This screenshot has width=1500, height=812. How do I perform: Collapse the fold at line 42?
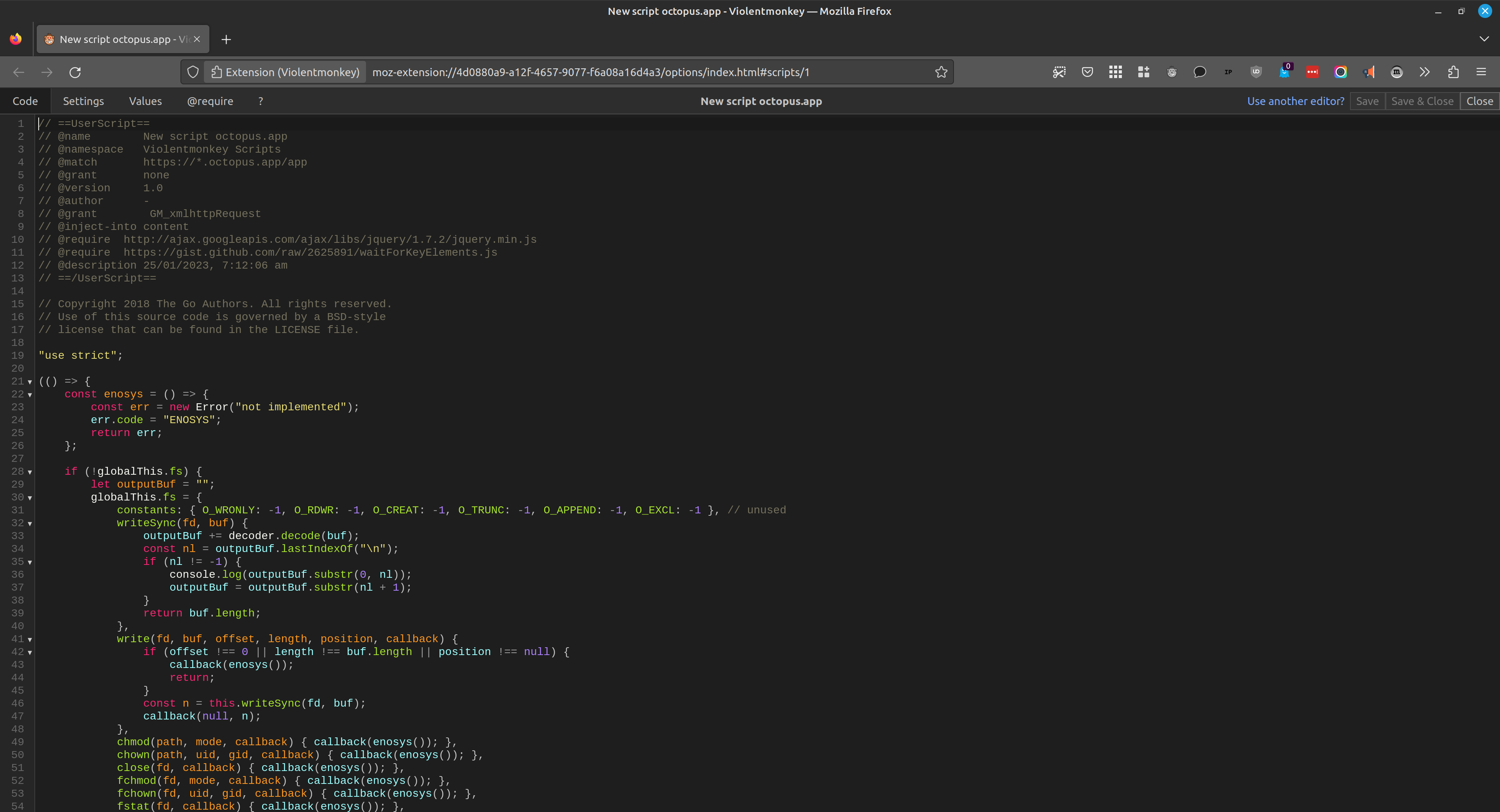pyautogui.click(x=30, y=652)
